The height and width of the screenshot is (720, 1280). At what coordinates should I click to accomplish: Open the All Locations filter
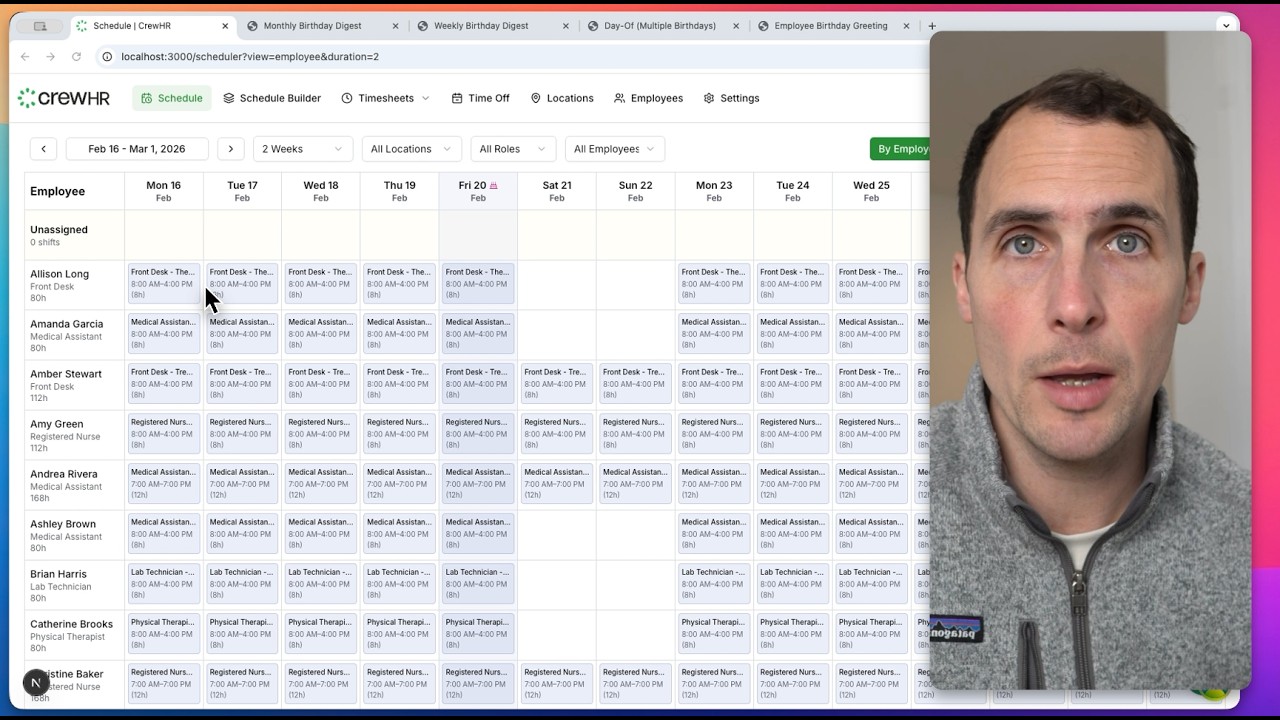[x=412, y=149]
